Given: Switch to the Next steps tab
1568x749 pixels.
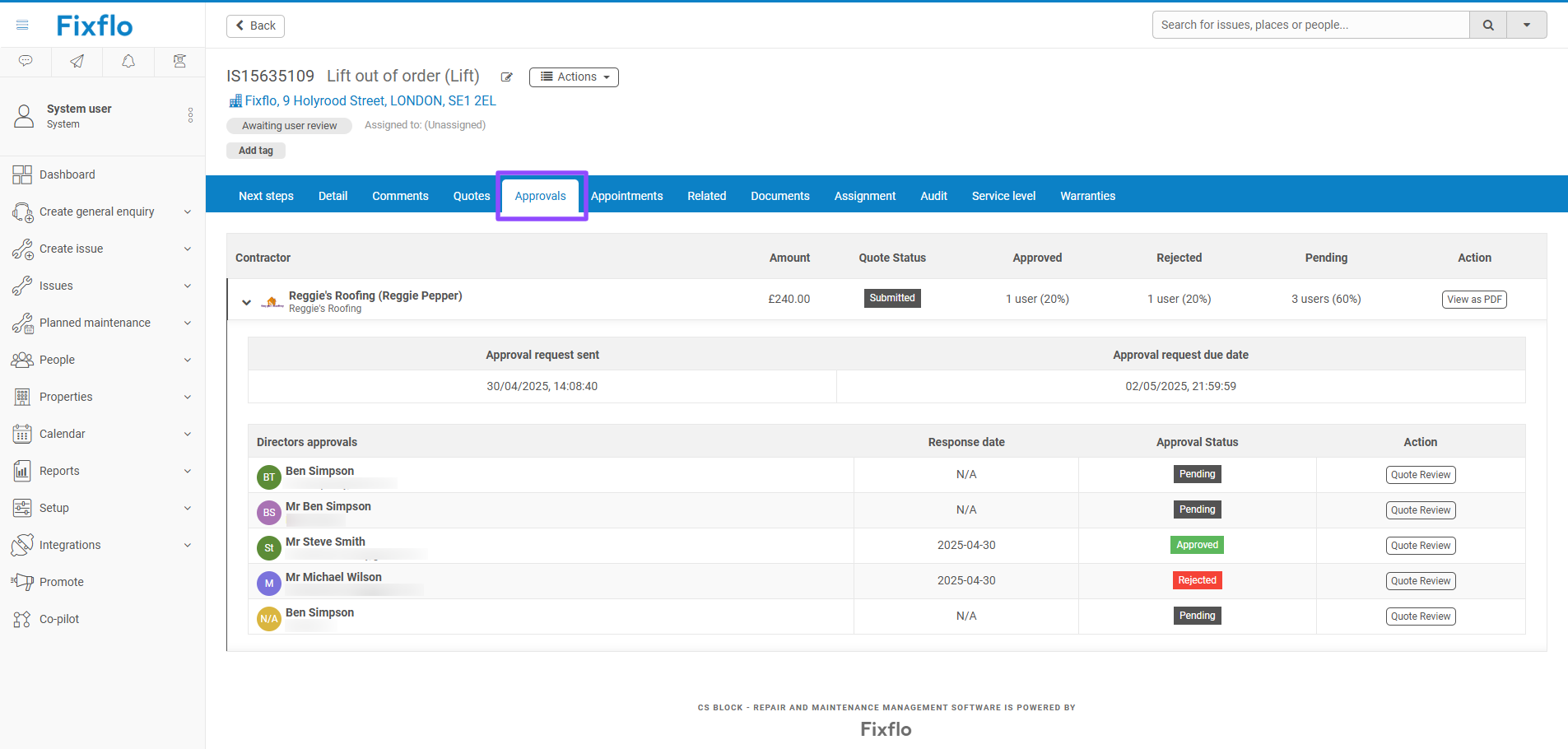Looking at the screenshot, I should pos(266,196).
